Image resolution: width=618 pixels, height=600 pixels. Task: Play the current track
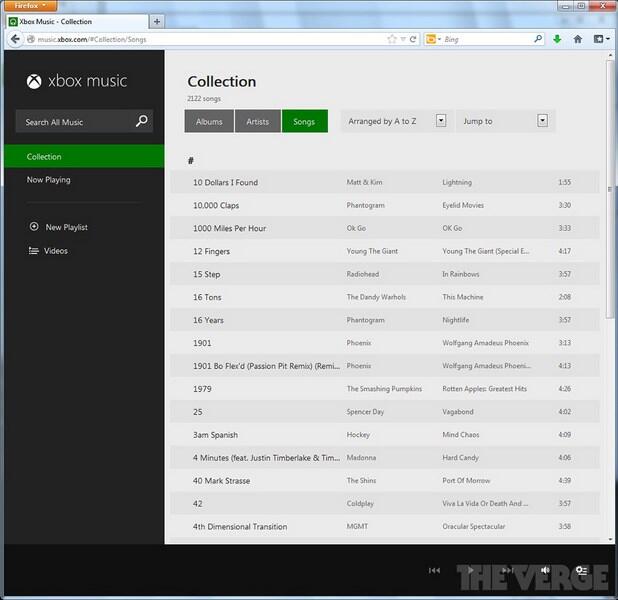point(470,570)
